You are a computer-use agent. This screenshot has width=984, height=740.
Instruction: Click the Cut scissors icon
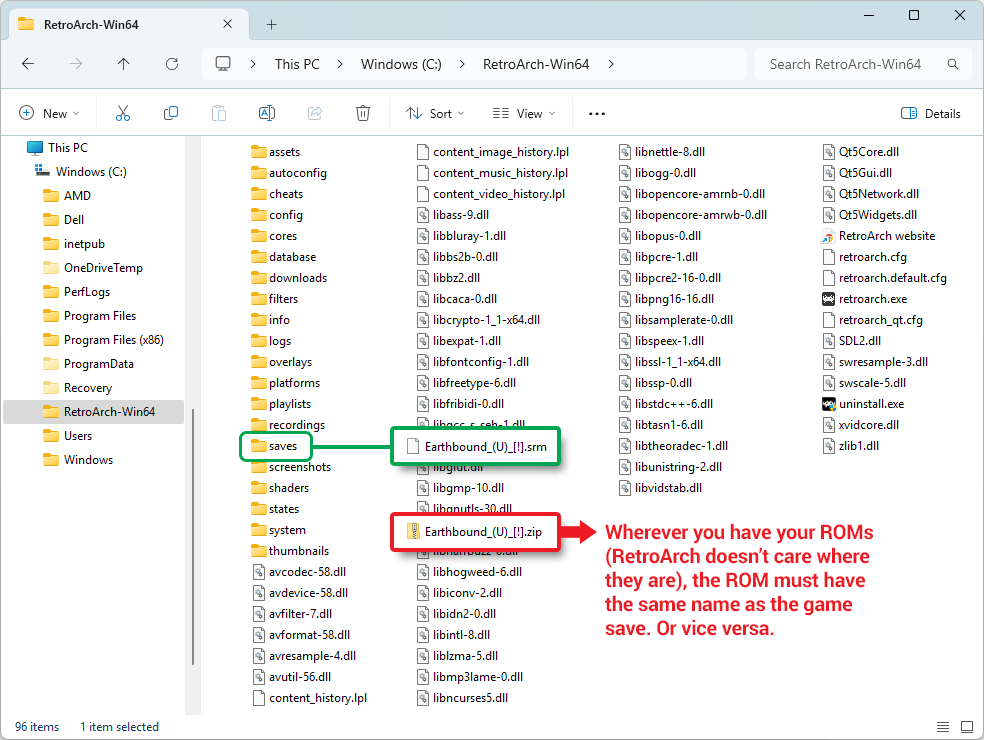123,114
